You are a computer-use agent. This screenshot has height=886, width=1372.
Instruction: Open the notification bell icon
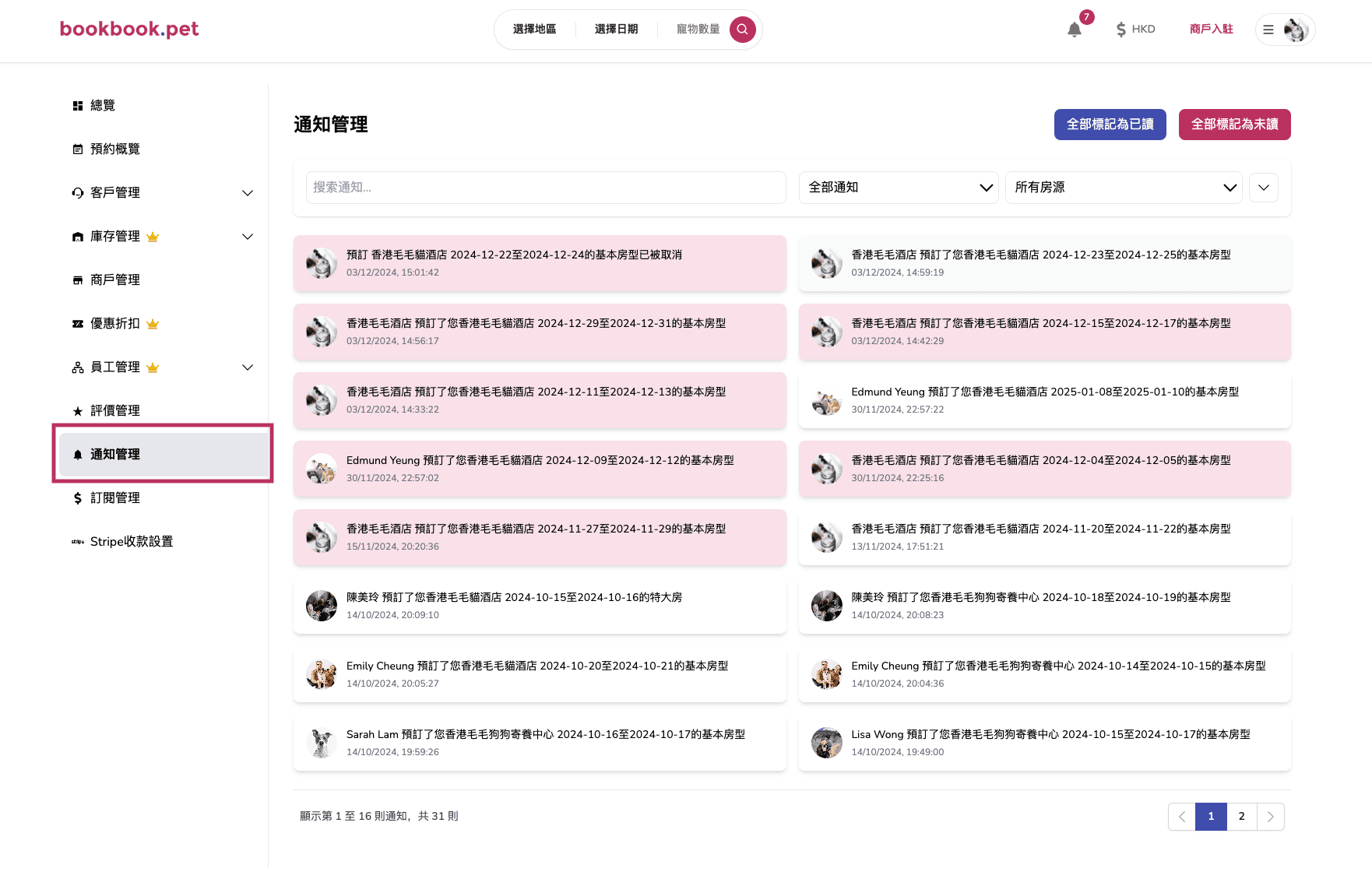click(x=1075, y=30)
